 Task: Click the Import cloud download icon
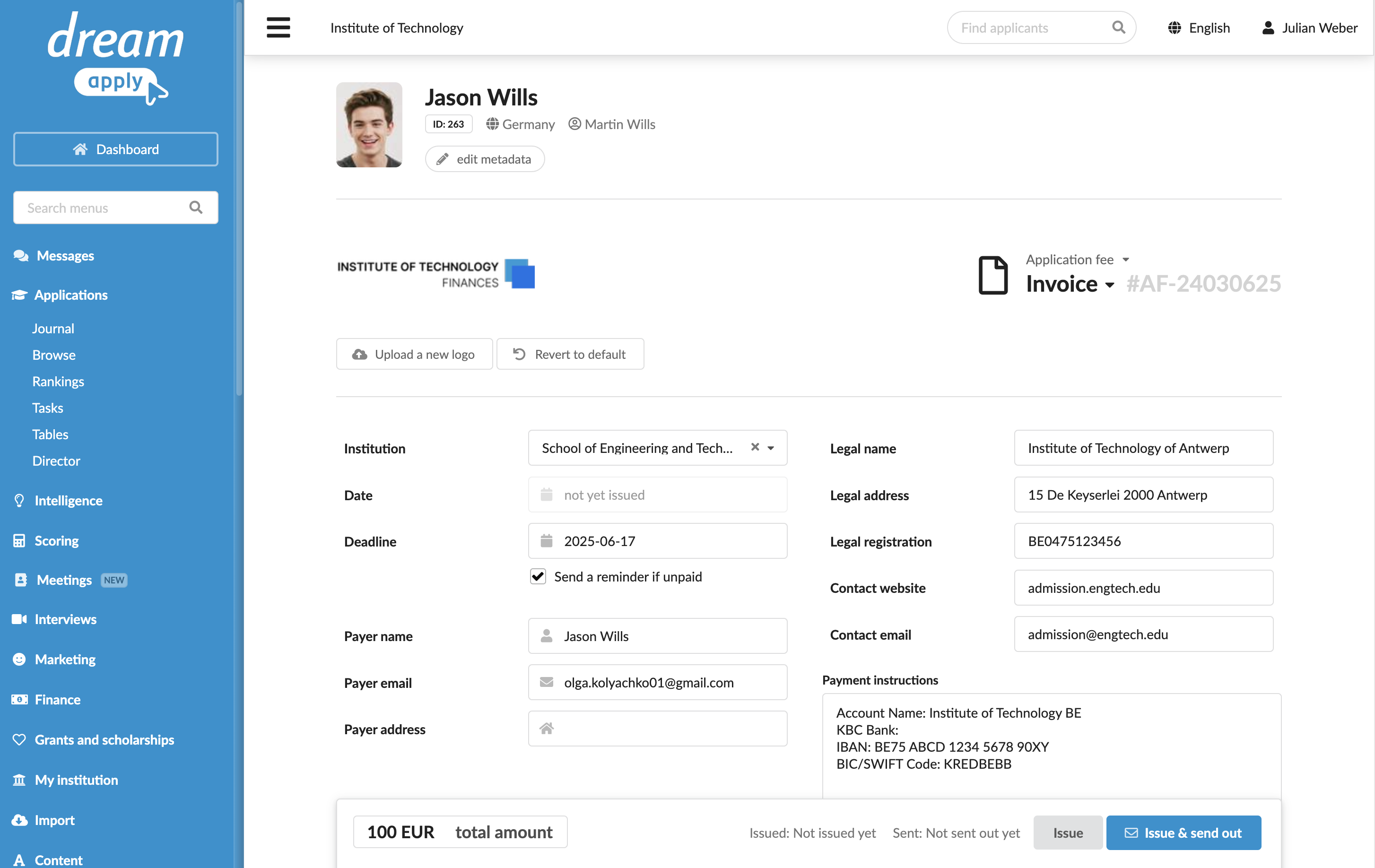[19, 820]
